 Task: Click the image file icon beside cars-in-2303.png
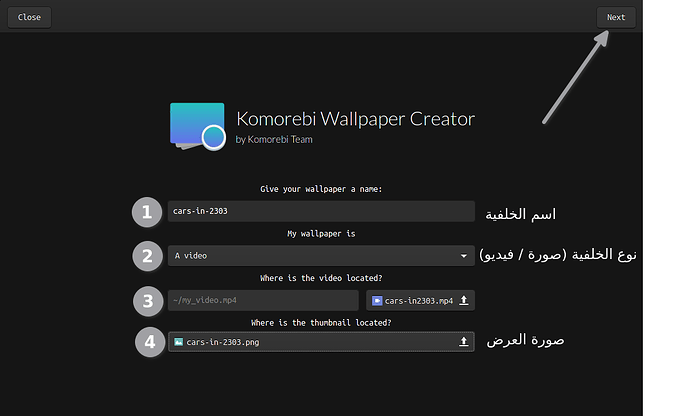point(178,342)
